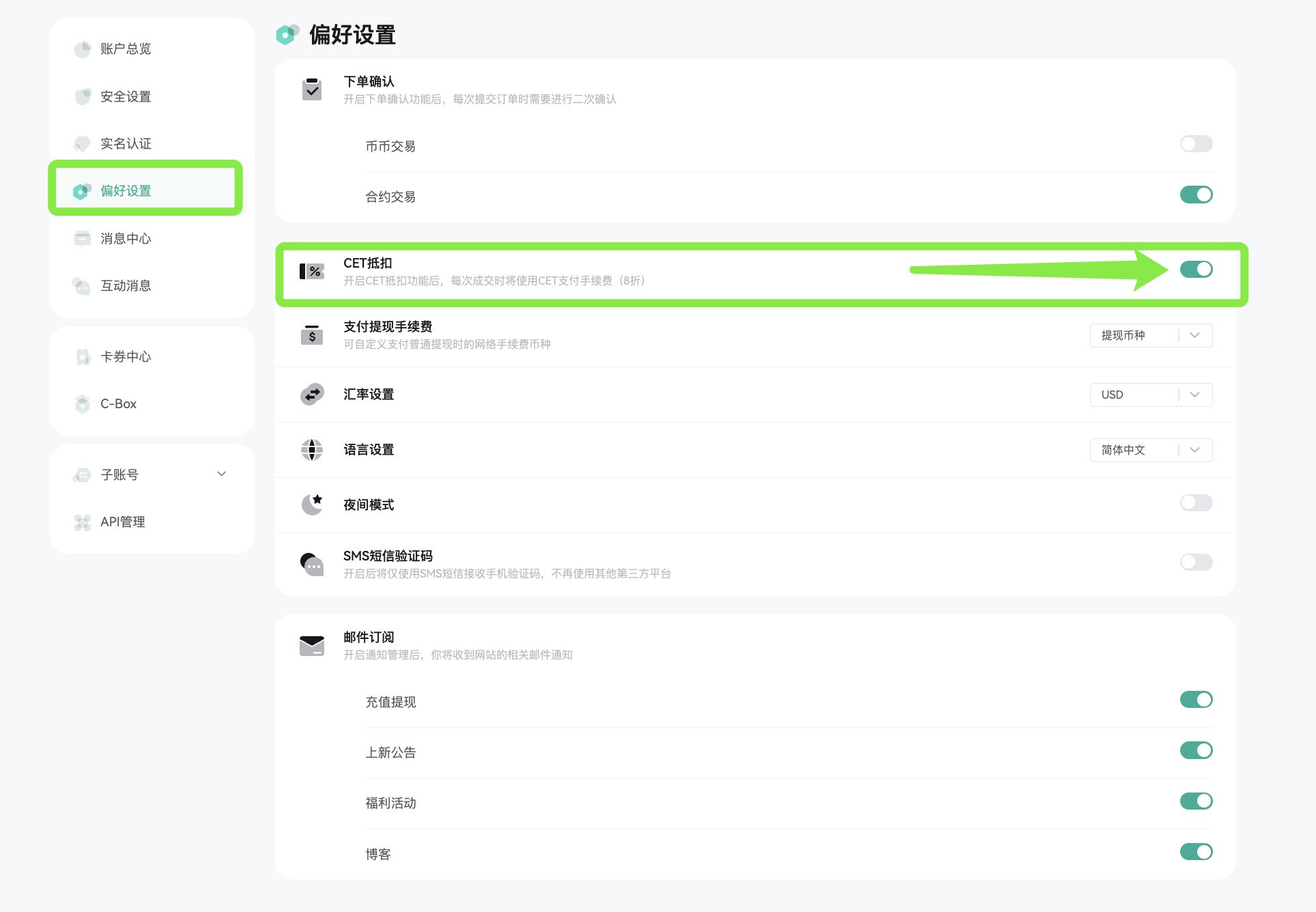Click the 下单确认 clipboard check icon
The height and width of the screenshot is (912, 1316).
click(312, 89)
